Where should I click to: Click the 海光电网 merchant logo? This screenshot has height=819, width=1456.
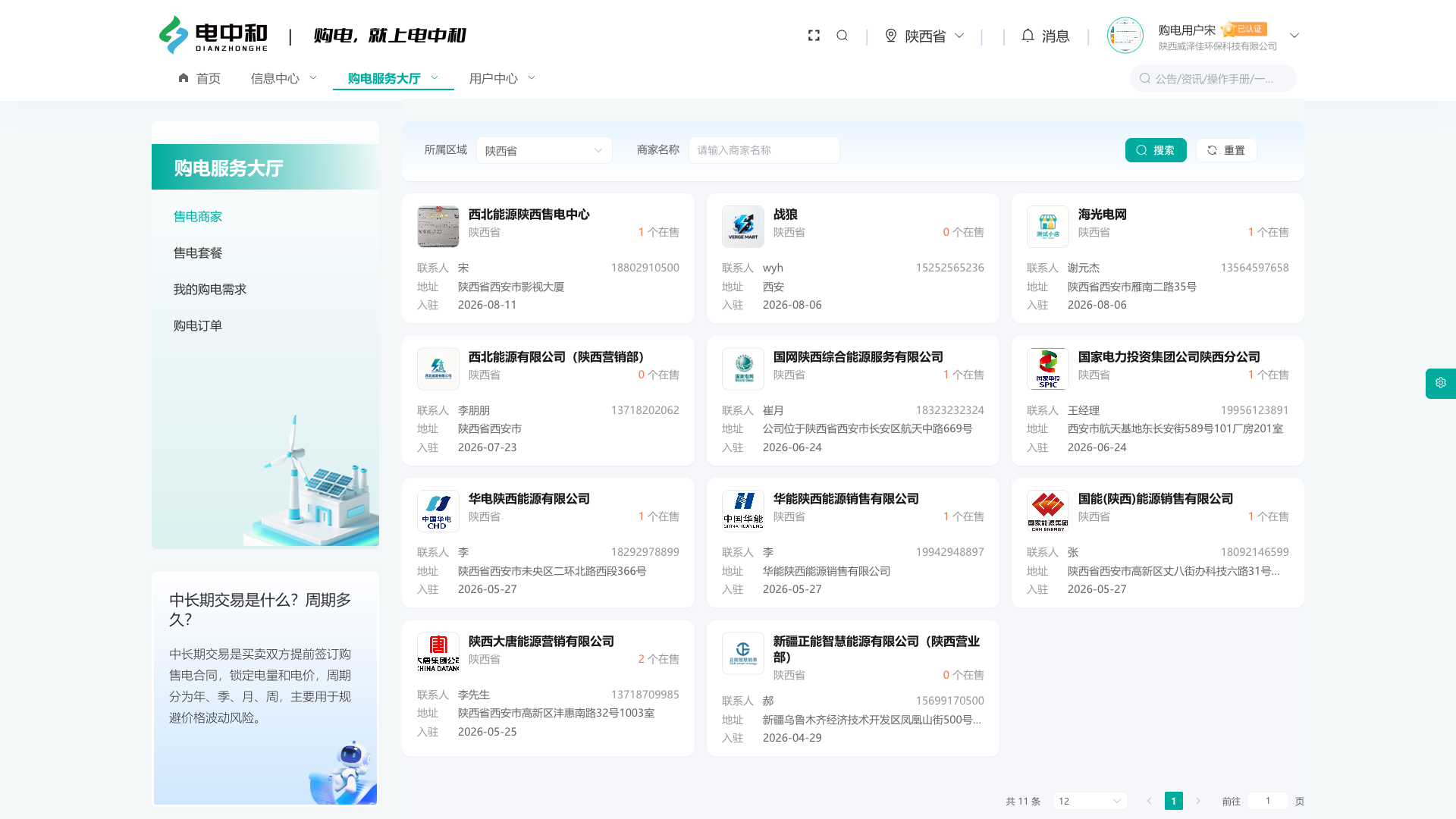pos(1048,226)
